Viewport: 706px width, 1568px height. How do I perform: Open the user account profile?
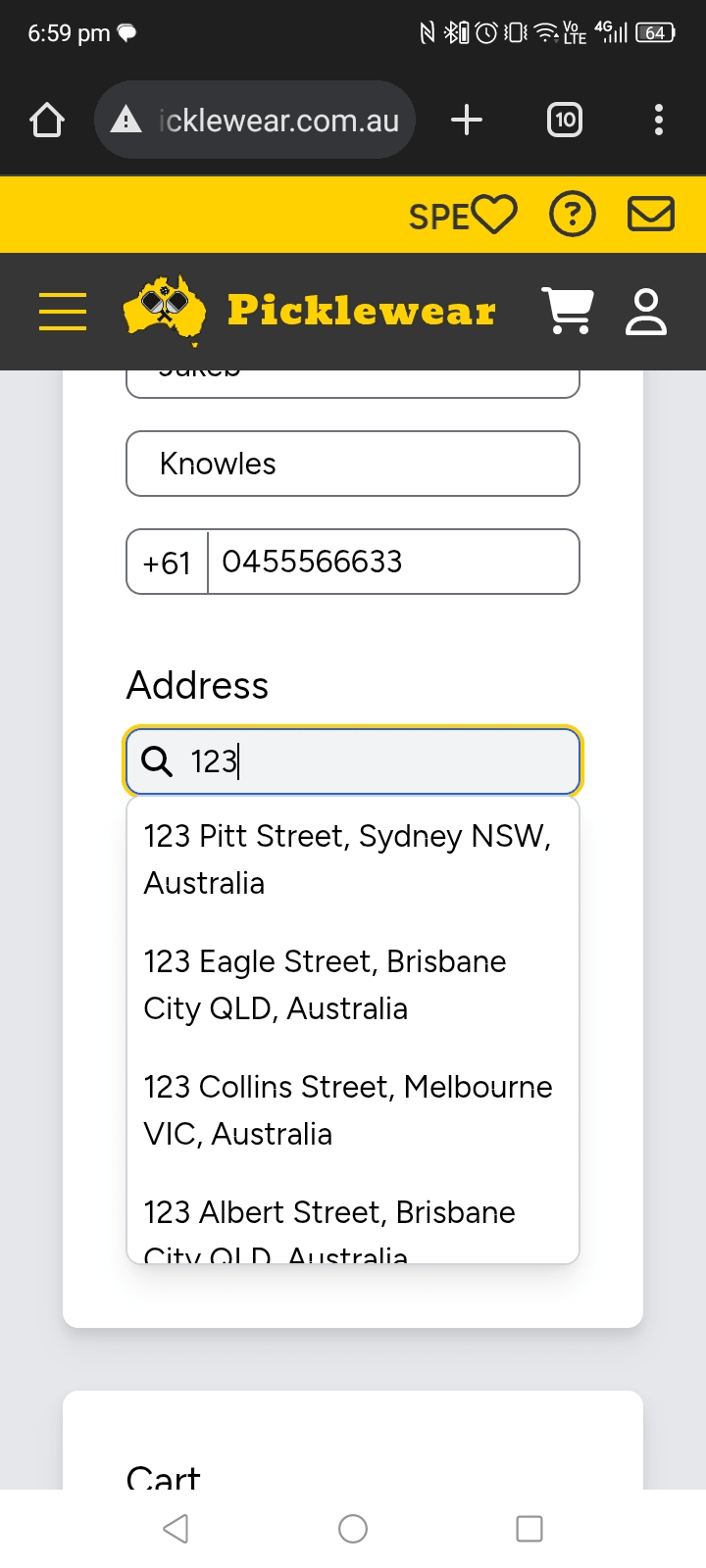coord(646,312)
